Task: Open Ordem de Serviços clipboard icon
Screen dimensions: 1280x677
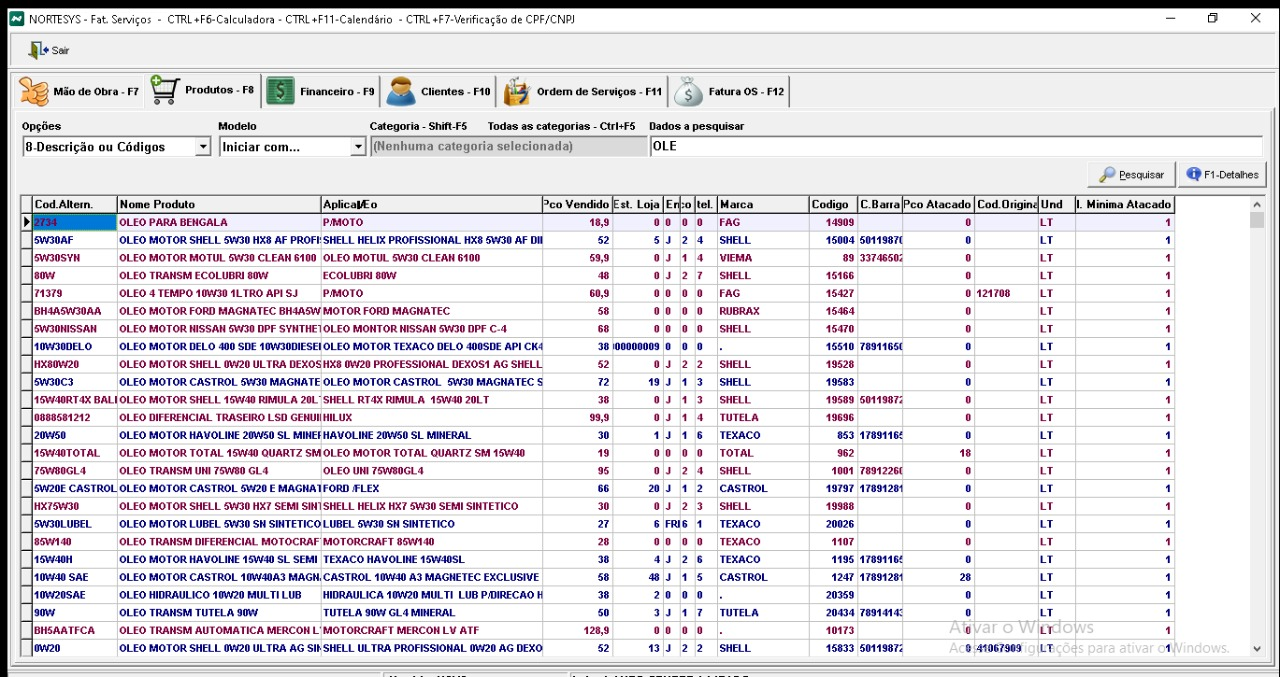Action: [x=516, y=92]
